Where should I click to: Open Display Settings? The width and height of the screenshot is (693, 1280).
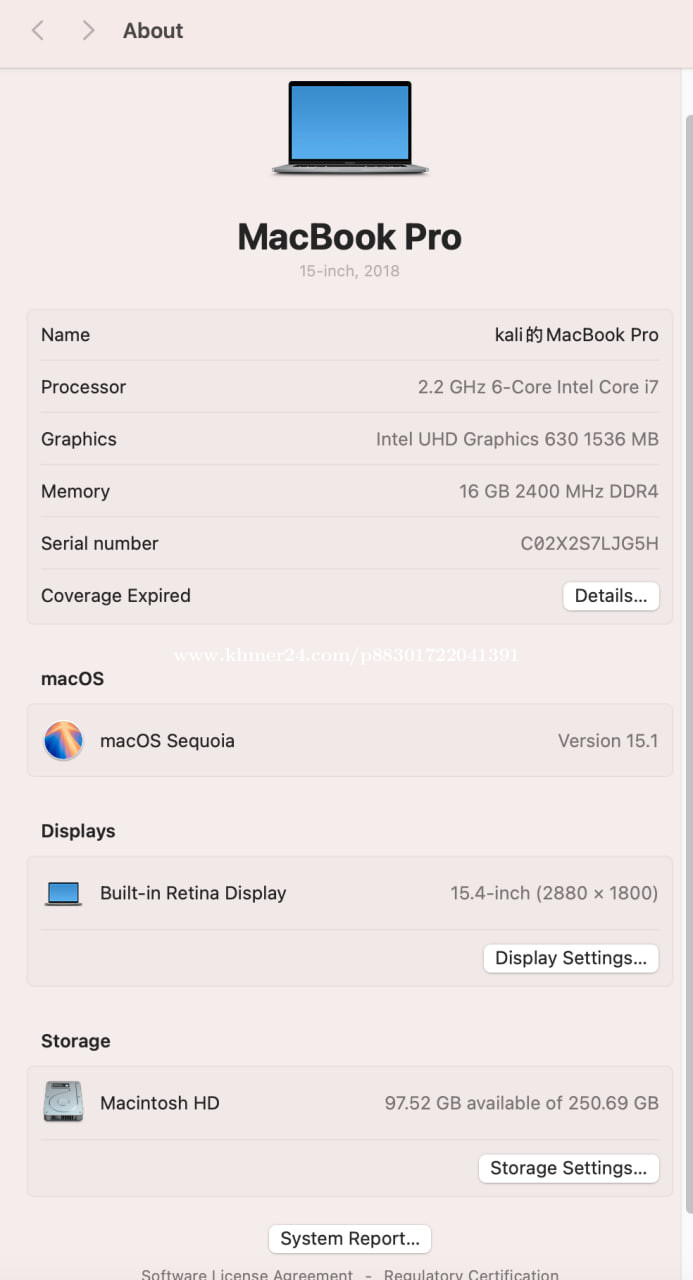coord(571,958)
